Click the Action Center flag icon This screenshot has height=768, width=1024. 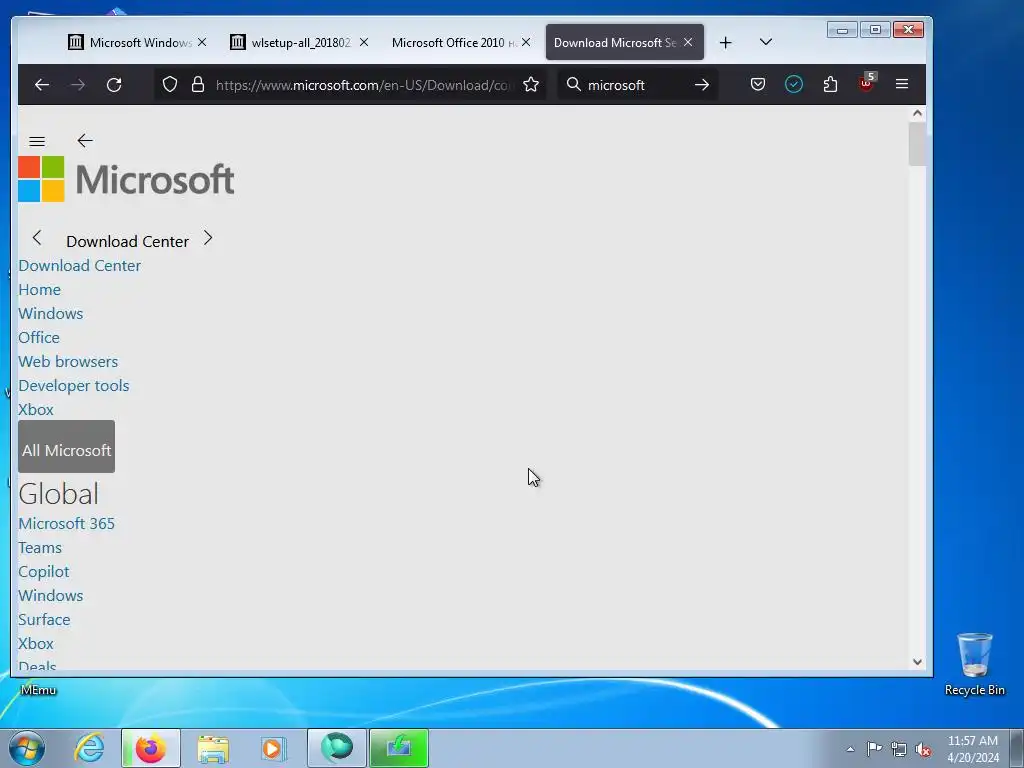pyautogui.click(x=874, y=749)
